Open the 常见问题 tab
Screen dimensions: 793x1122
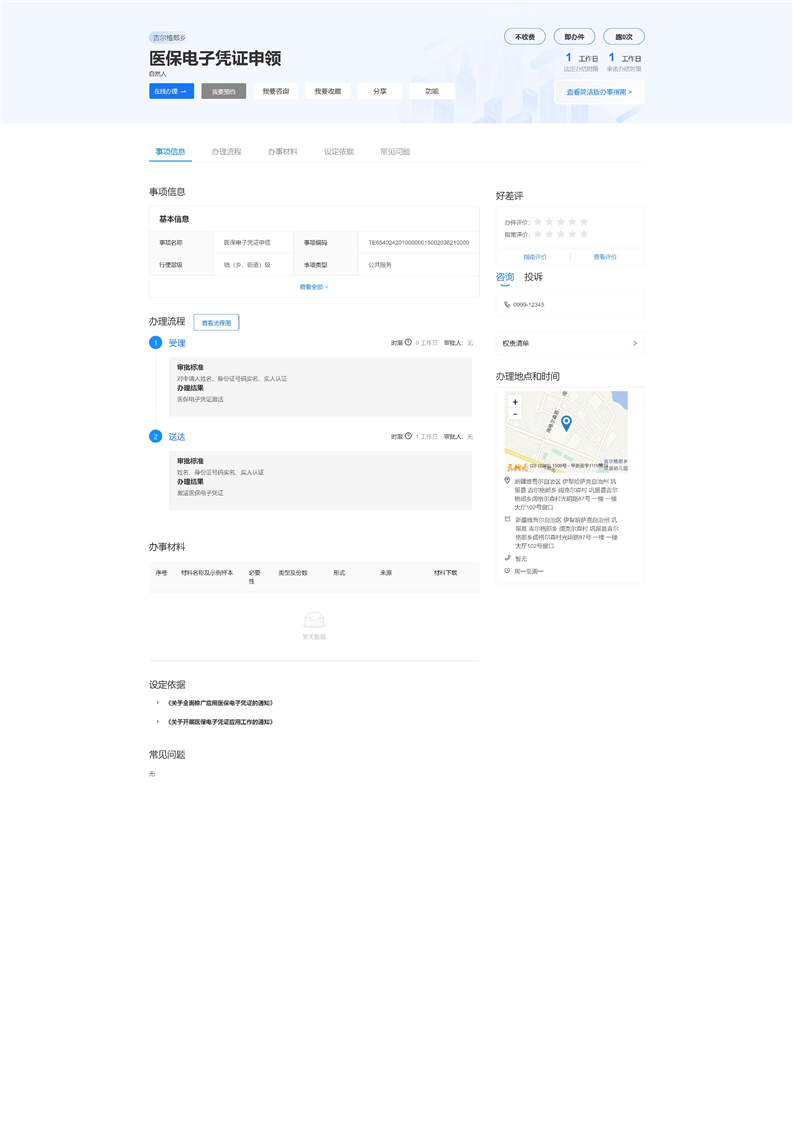(x=395, y=152)
